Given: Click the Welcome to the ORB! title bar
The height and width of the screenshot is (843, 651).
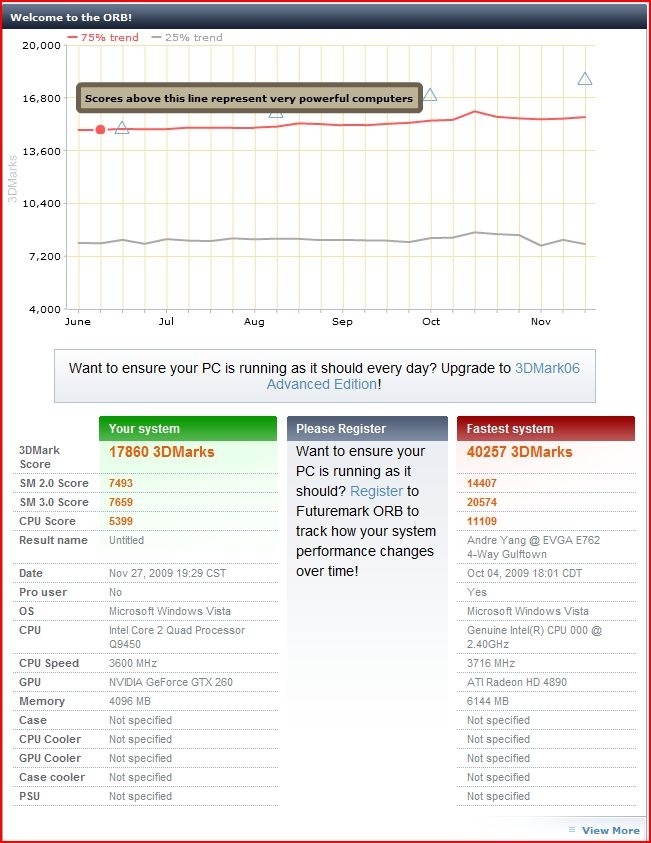Looking at the screenshot, I should pyautogui.click(x=325, y=17).
